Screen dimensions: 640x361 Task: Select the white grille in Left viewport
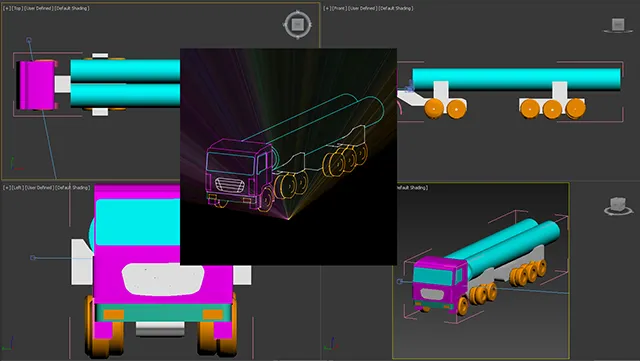[163, 279]
